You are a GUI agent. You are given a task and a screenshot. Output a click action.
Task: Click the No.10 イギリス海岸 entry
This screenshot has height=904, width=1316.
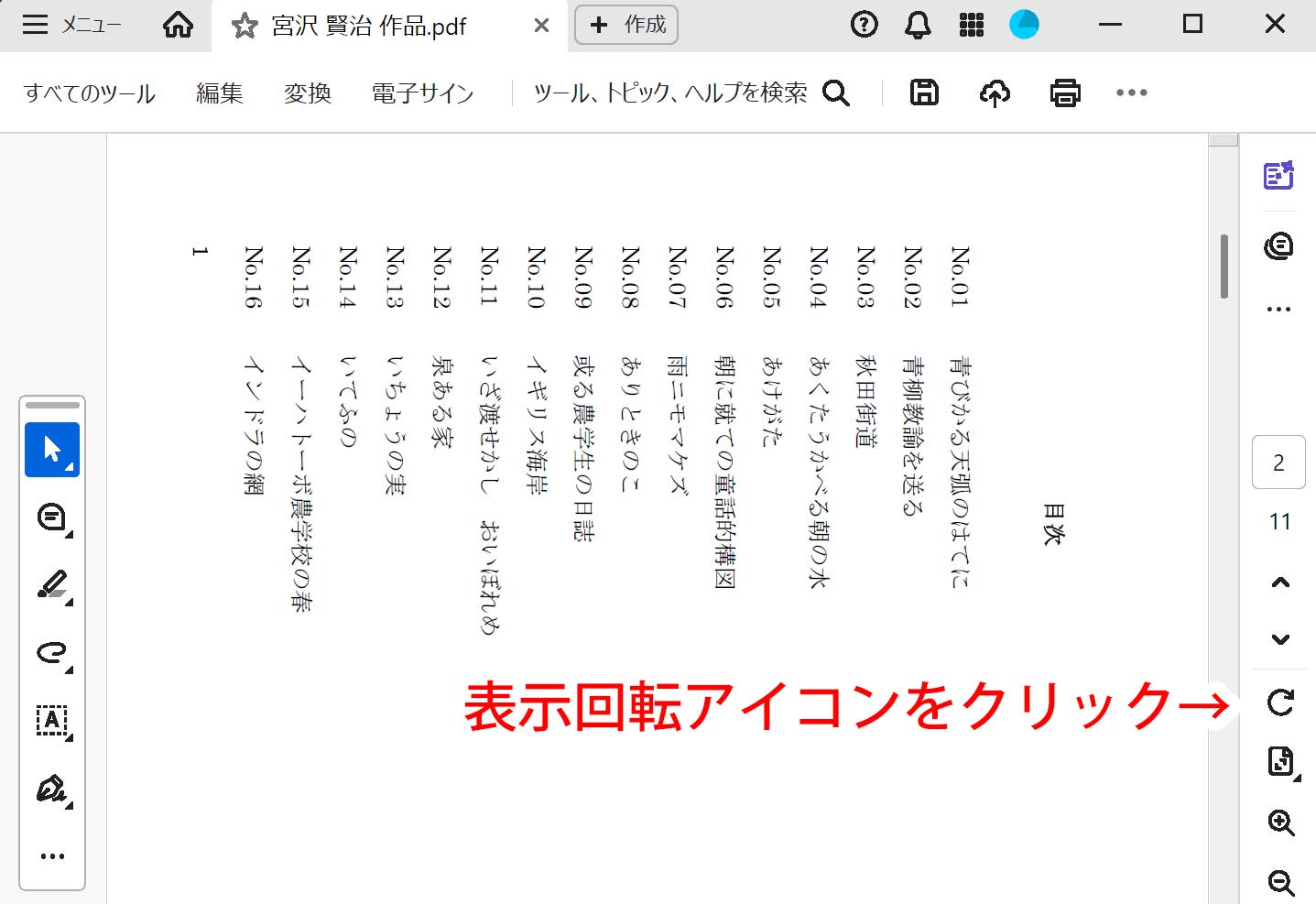click(537, 370)
